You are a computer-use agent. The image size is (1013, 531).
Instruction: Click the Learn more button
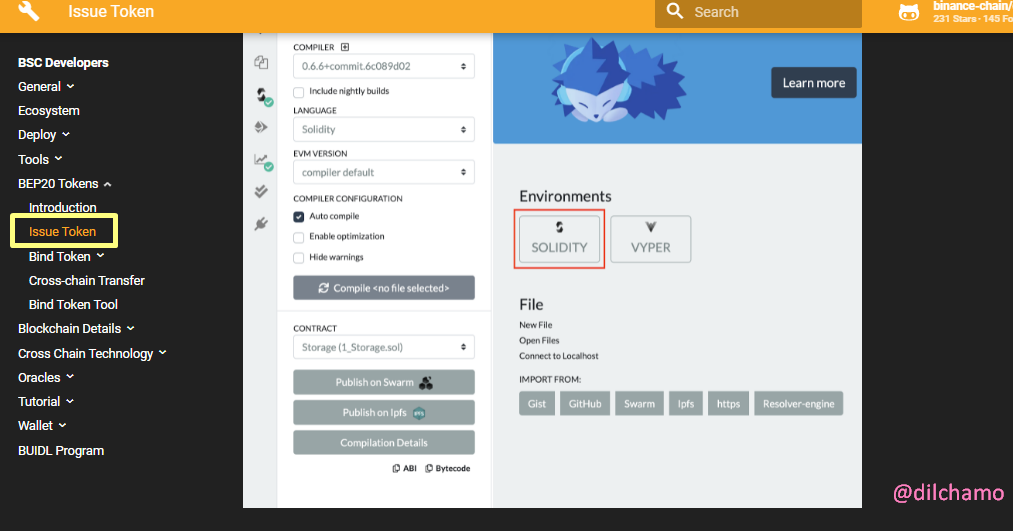[x=814, y=83]
